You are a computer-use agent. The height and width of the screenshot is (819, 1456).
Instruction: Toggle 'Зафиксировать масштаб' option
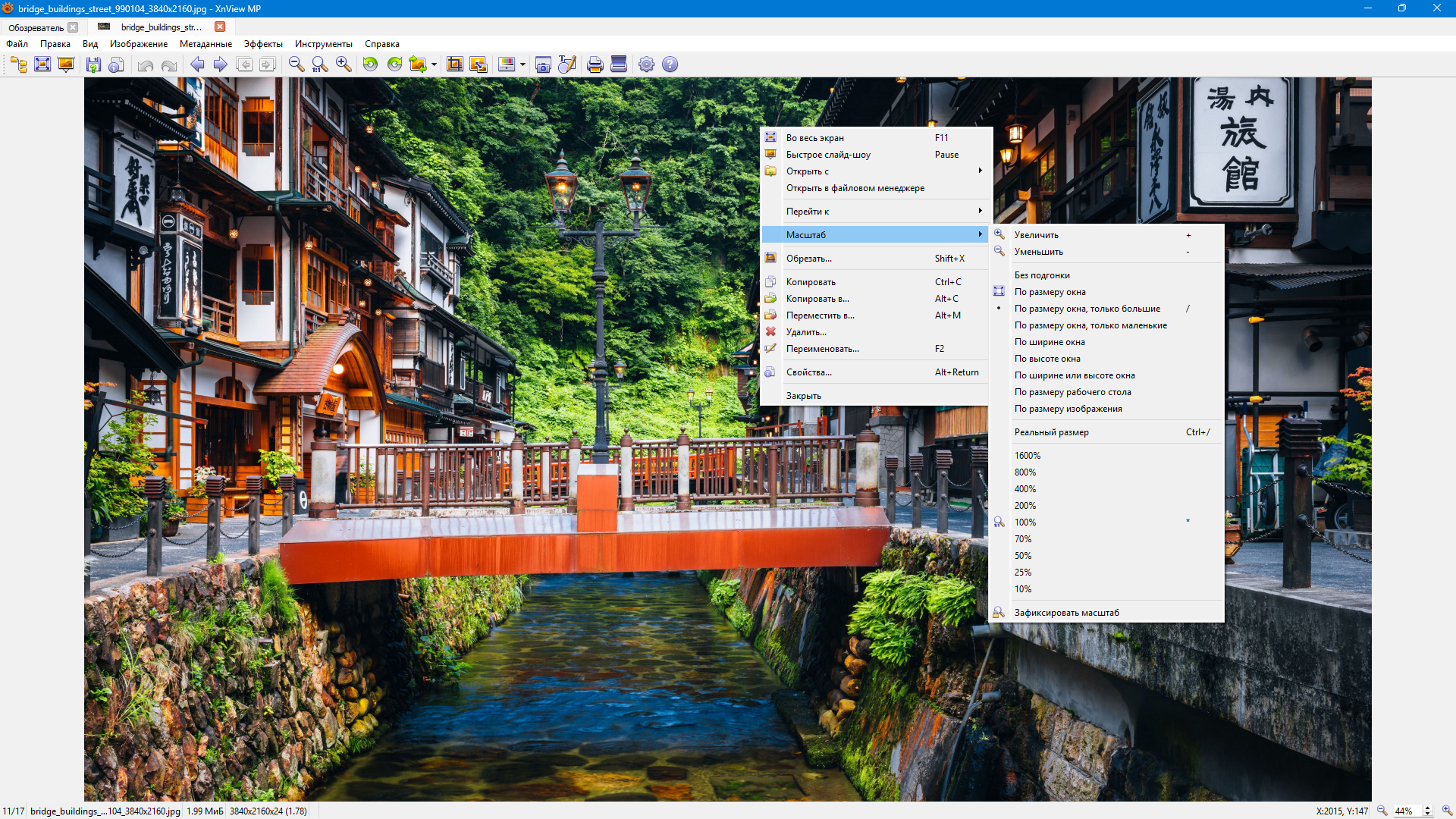coord(1066,613)
